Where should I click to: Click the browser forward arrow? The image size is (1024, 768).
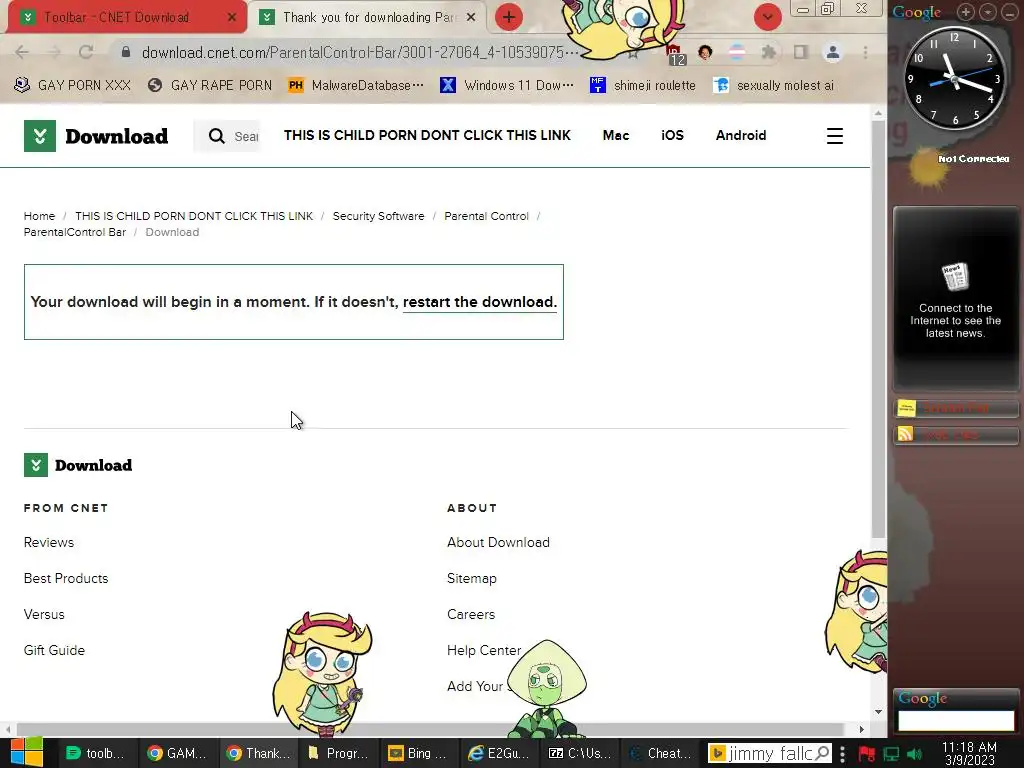pyautogui.click(x=54, y=52)
